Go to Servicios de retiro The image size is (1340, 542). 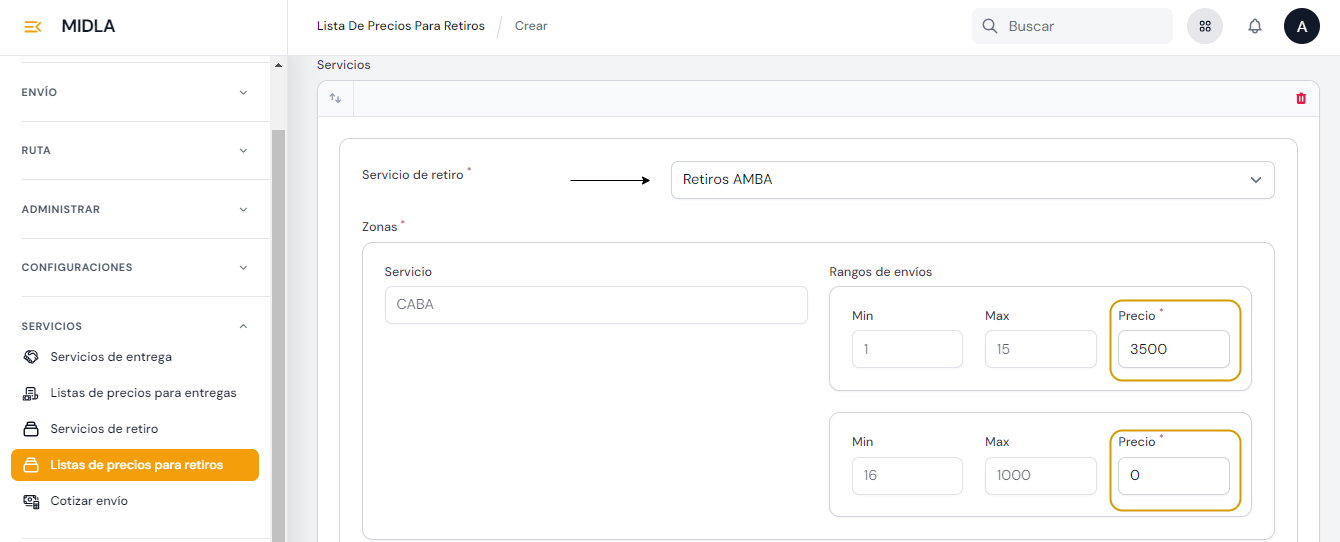(x=104, y=429)
